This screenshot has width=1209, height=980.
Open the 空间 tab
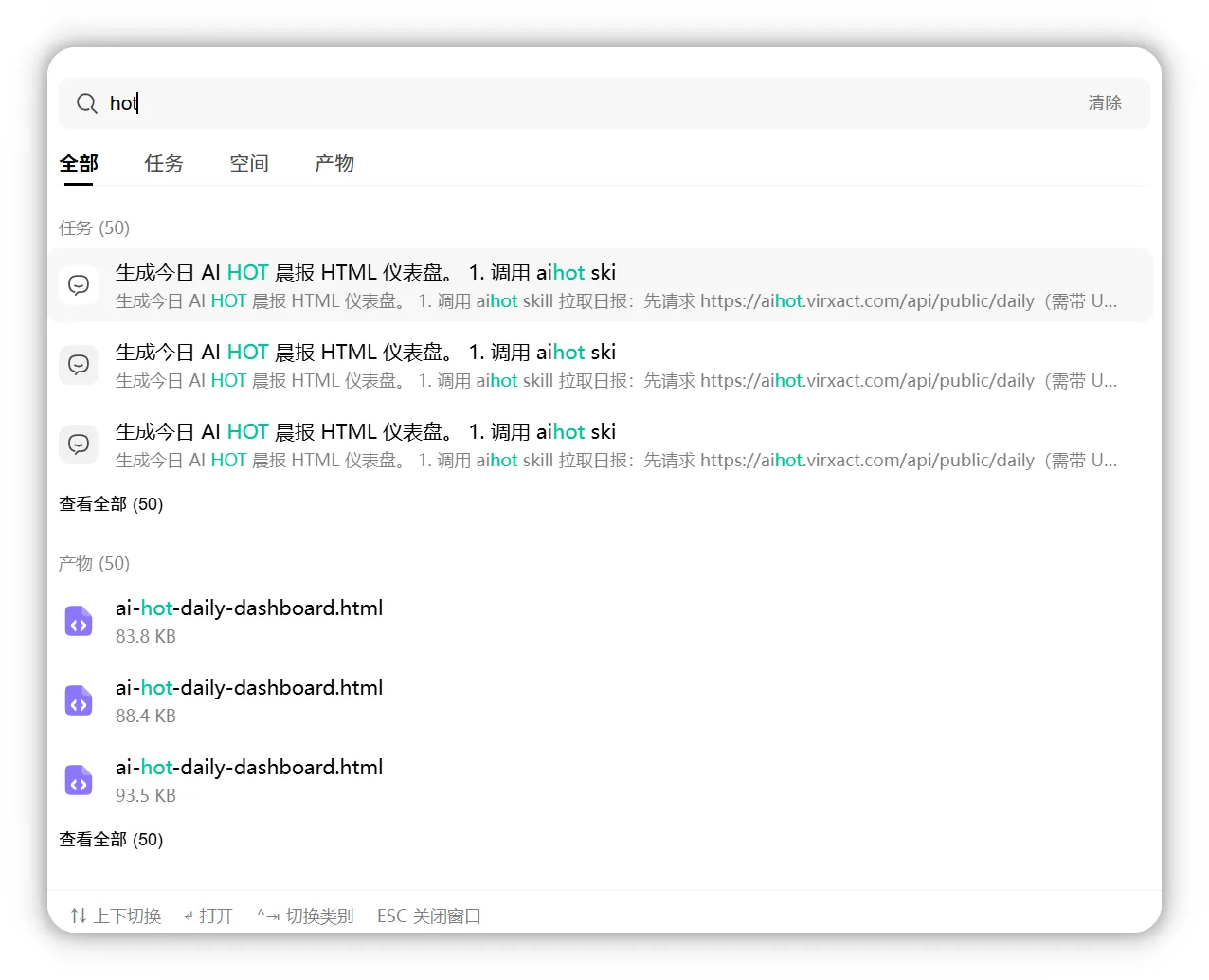249,163
